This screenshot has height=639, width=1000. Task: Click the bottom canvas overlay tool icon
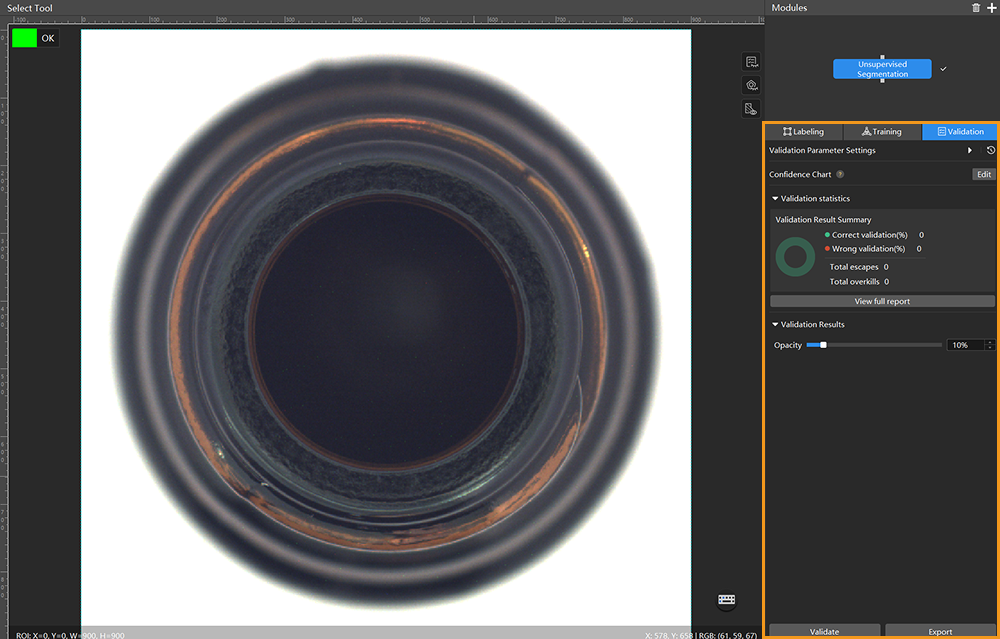click(x=751, y=108)
